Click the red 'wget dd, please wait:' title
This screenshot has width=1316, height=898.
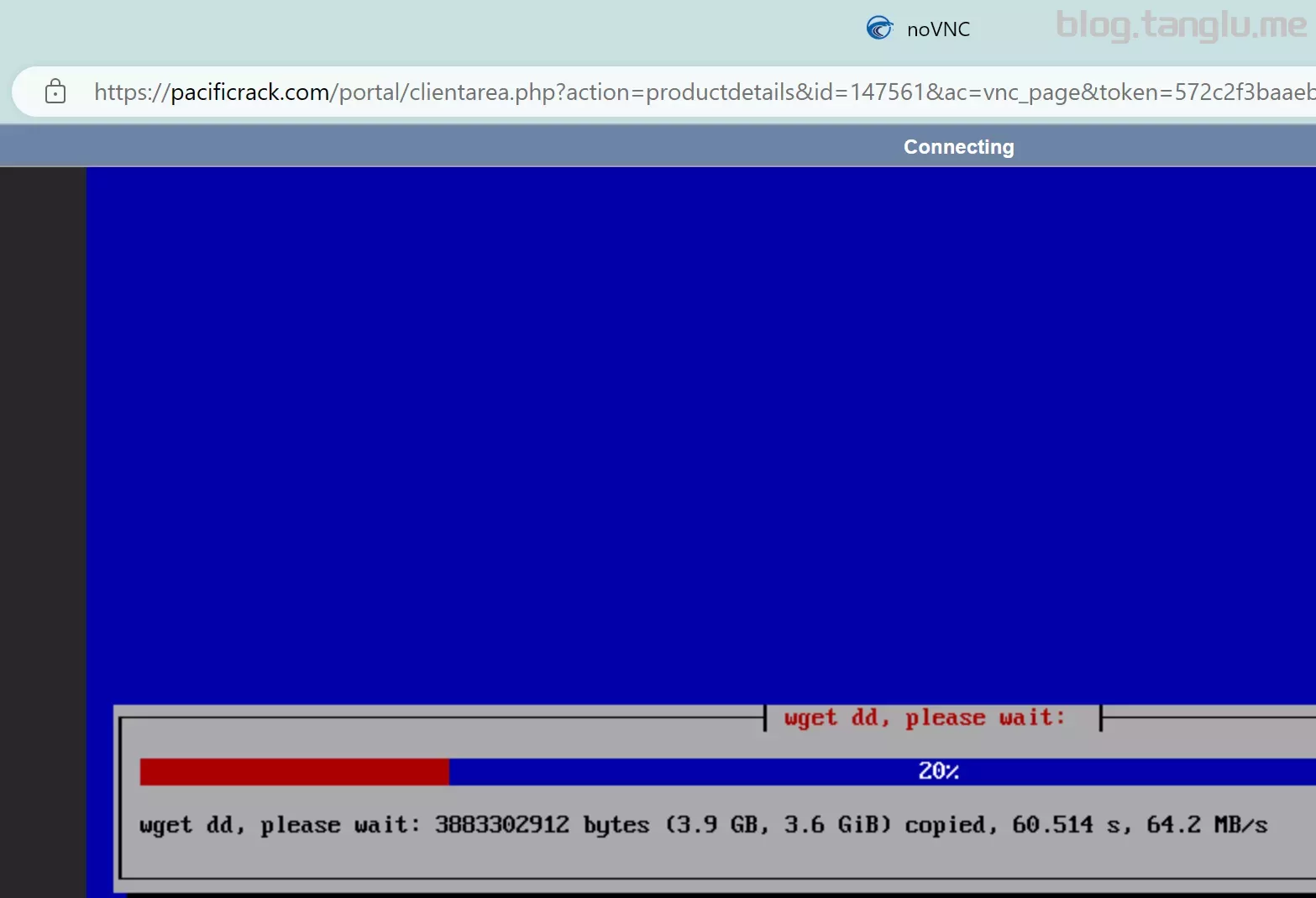point(925,718)
